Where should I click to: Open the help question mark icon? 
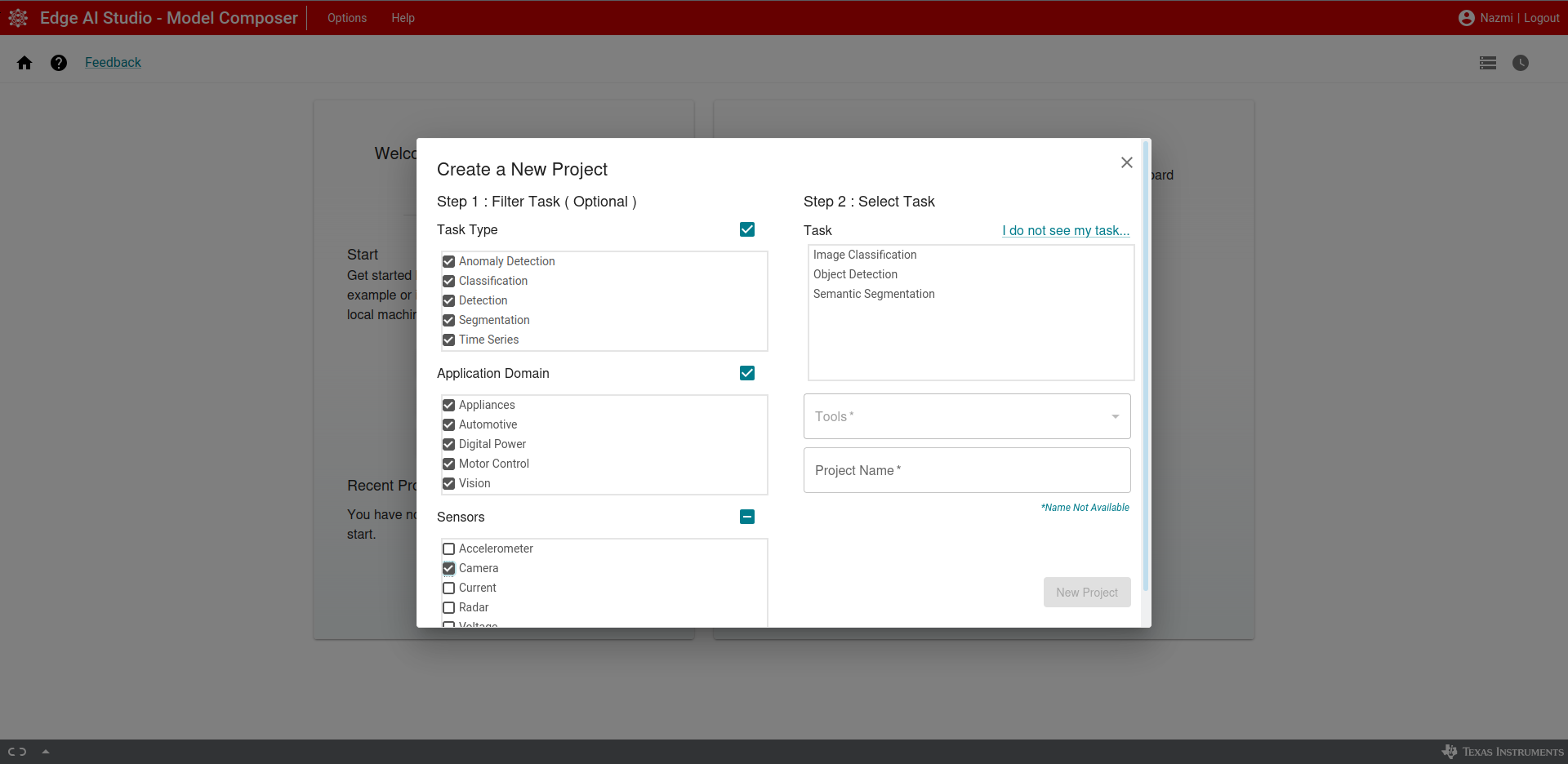59,63
